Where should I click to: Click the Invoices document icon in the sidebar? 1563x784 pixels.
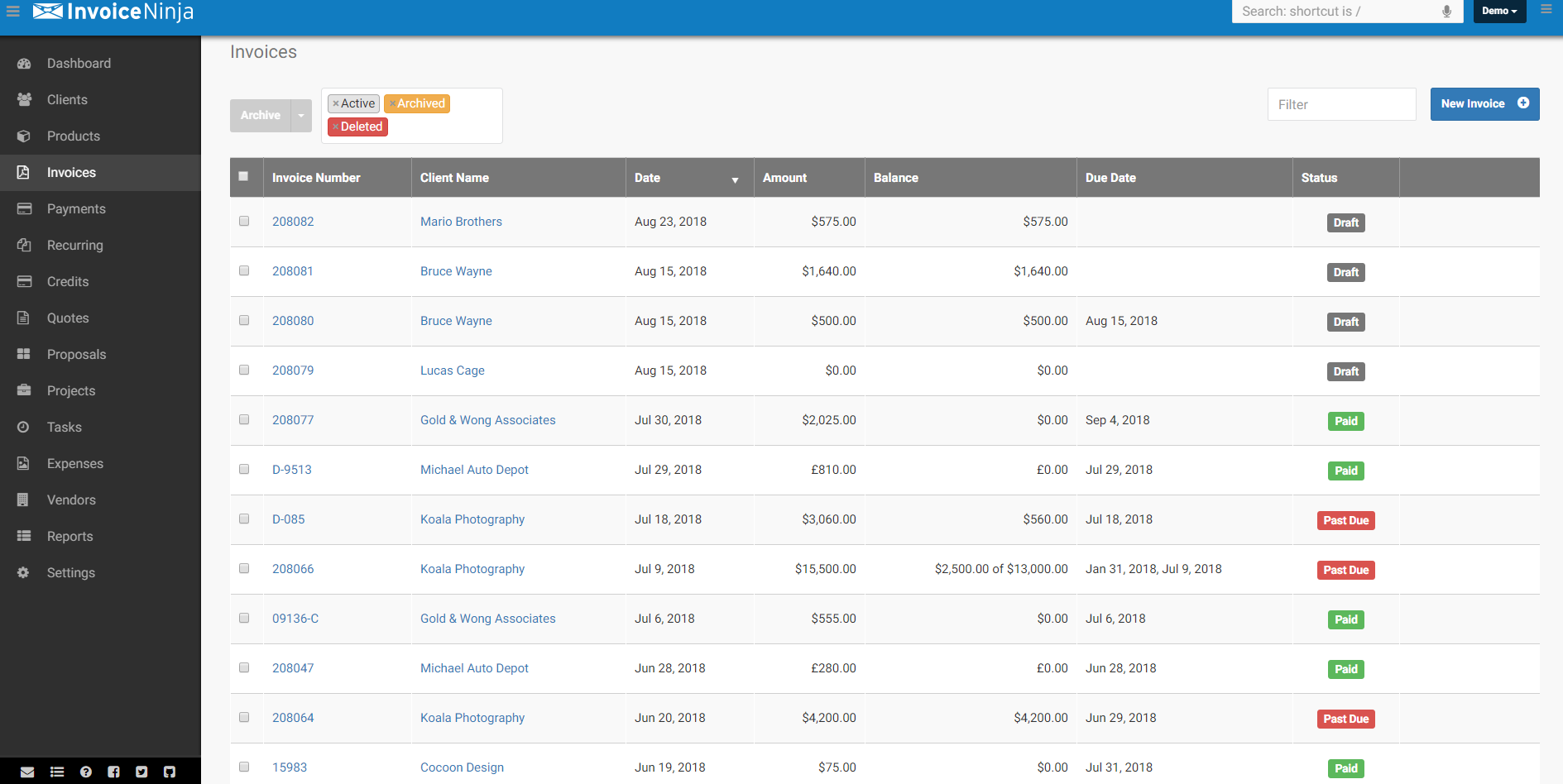click(24, 173)
